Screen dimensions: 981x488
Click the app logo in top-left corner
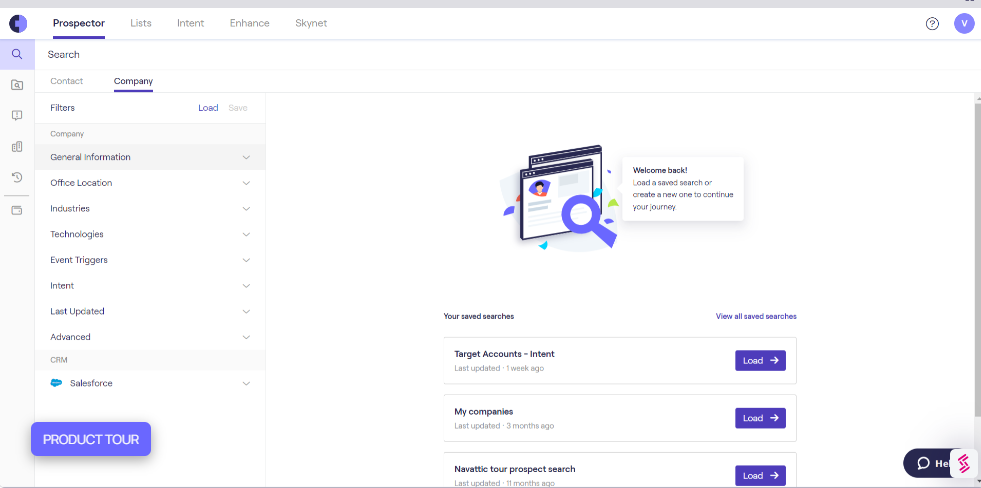pos(18,24)
